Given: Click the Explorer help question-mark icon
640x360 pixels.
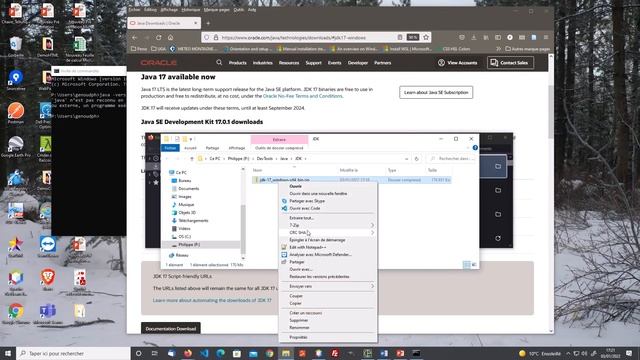Looking at the screenshot, I should 475,148.
